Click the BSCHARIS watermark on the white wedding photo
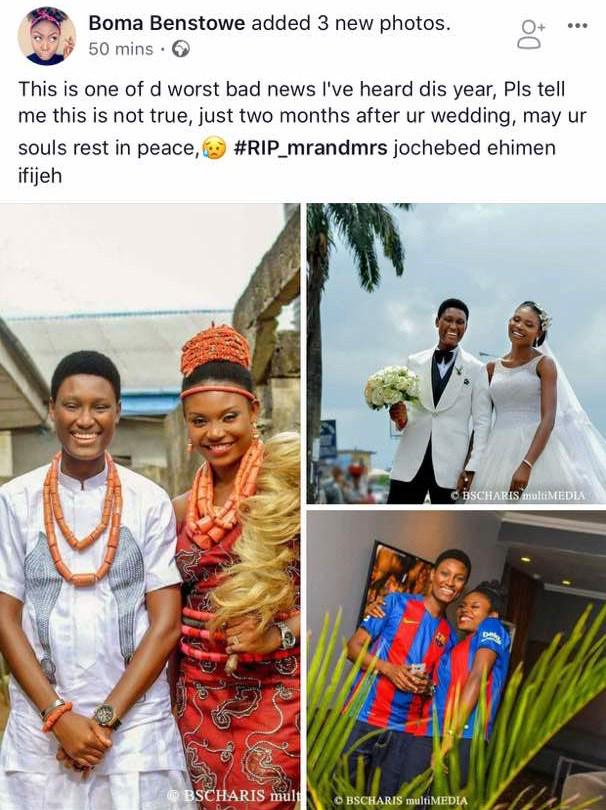This screenshot has height=810, width=606. click(518, 495)
